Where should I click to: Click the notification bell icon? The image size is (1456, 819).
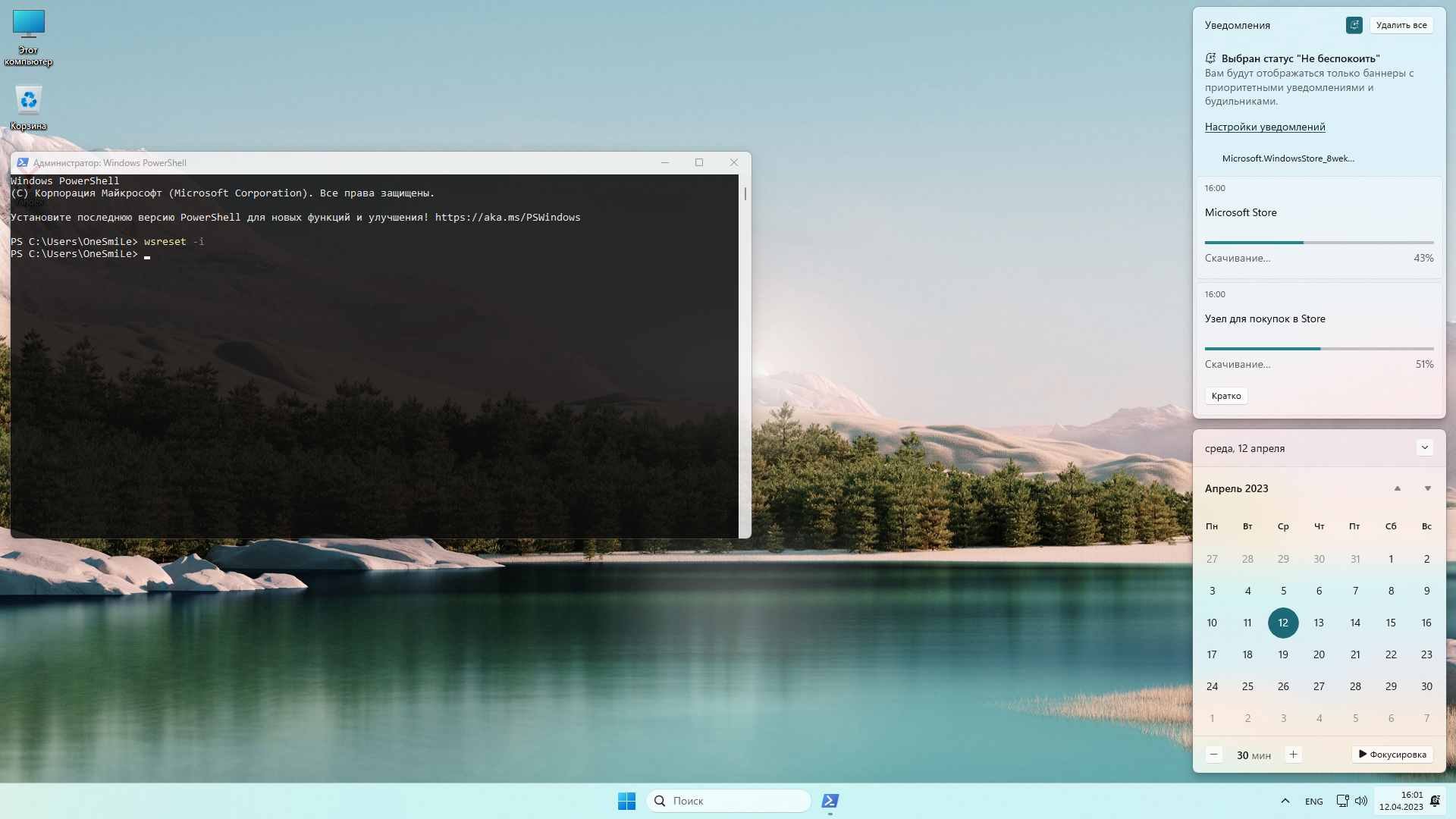click(1437, 800)
